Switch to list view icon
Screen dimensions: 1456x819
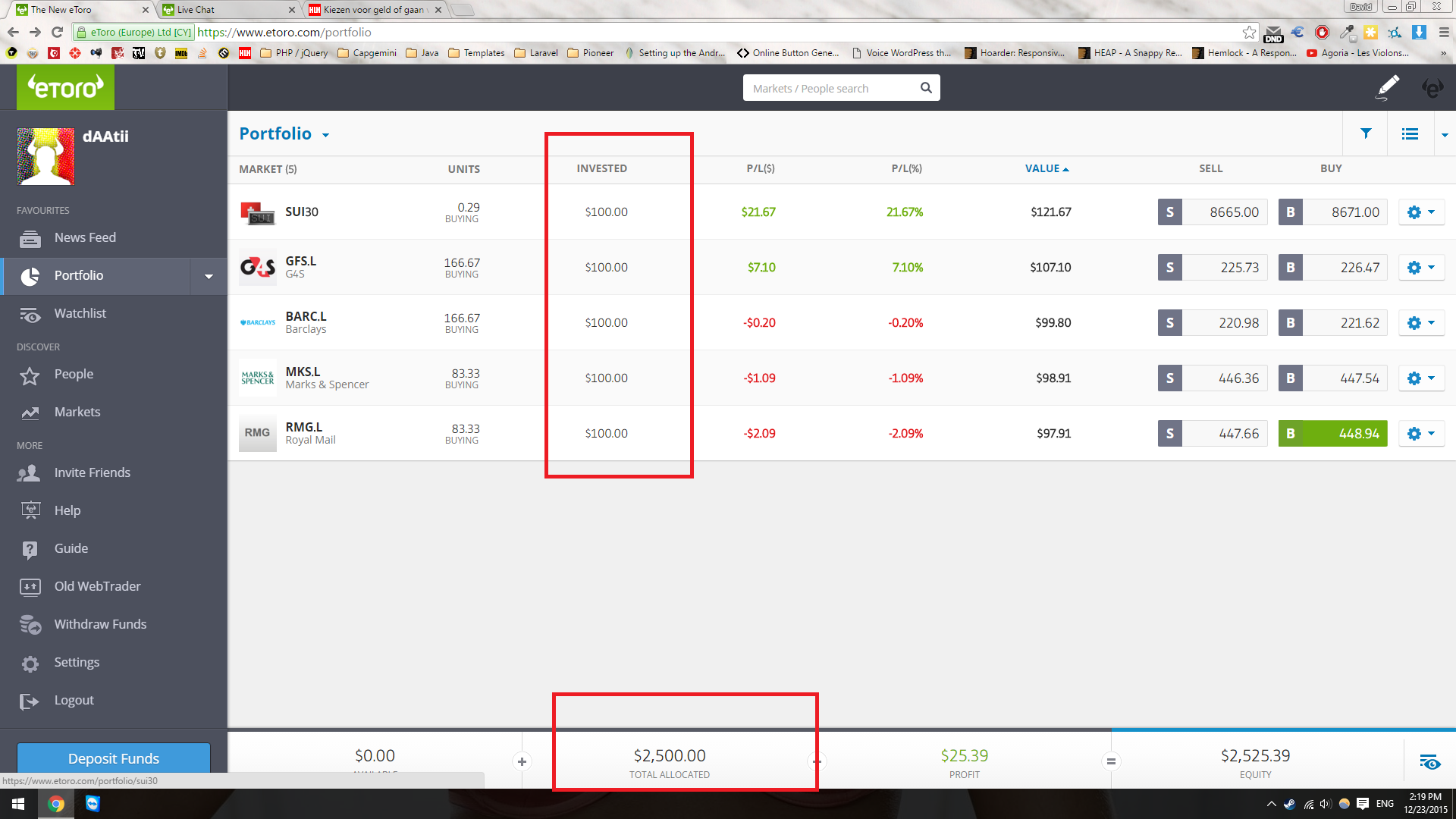1410,134
